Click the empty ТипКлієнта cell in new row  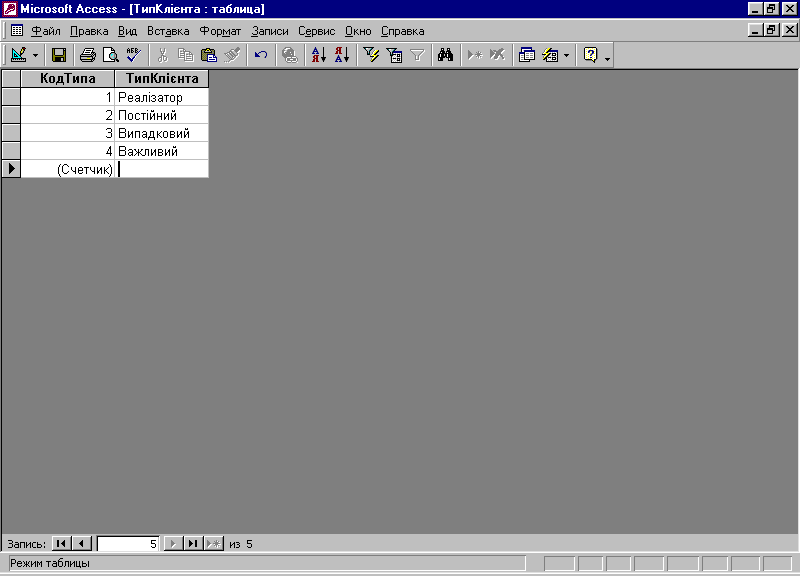tap(162, 169)
